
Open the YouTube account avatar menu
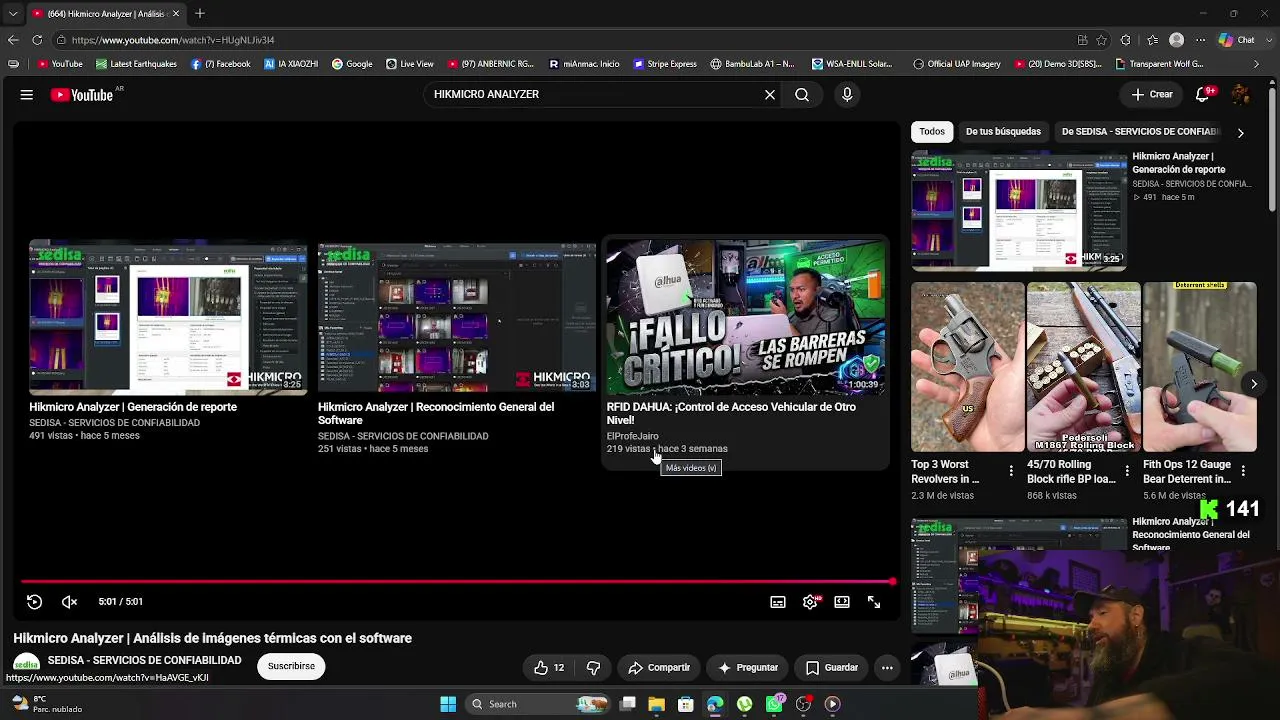[x=1241, y=95]
